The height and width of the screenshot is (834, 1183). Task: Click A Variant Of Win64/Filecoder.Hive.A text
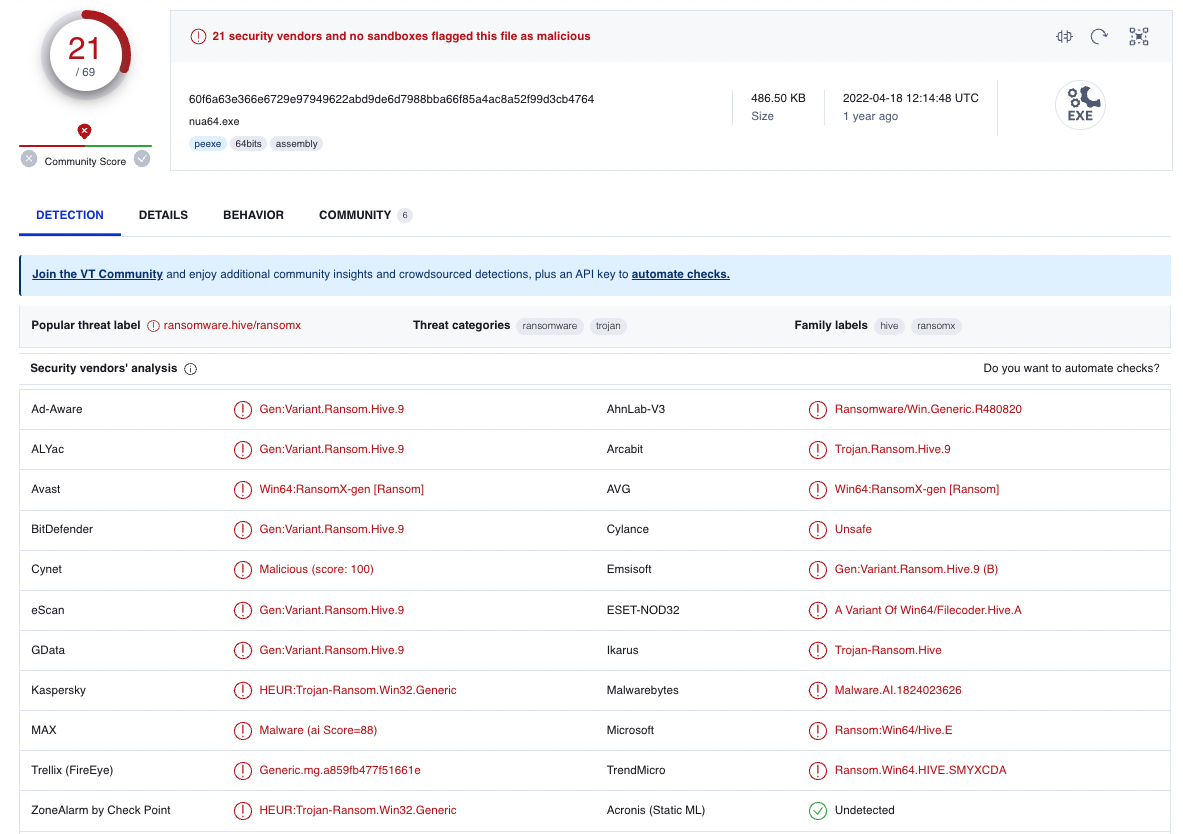point(928,610)
